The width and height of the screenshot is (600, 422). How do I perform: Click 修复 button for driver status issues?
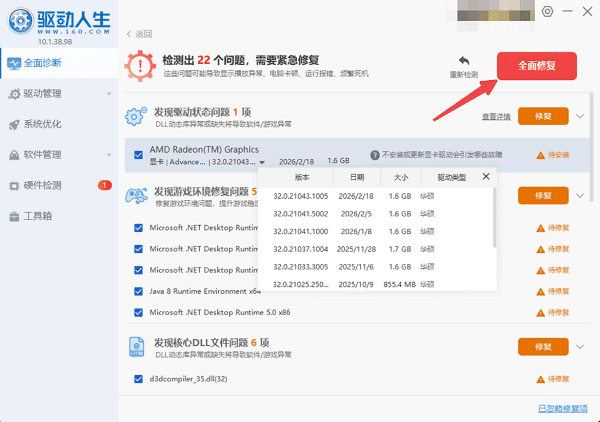(x=543, y=116)
